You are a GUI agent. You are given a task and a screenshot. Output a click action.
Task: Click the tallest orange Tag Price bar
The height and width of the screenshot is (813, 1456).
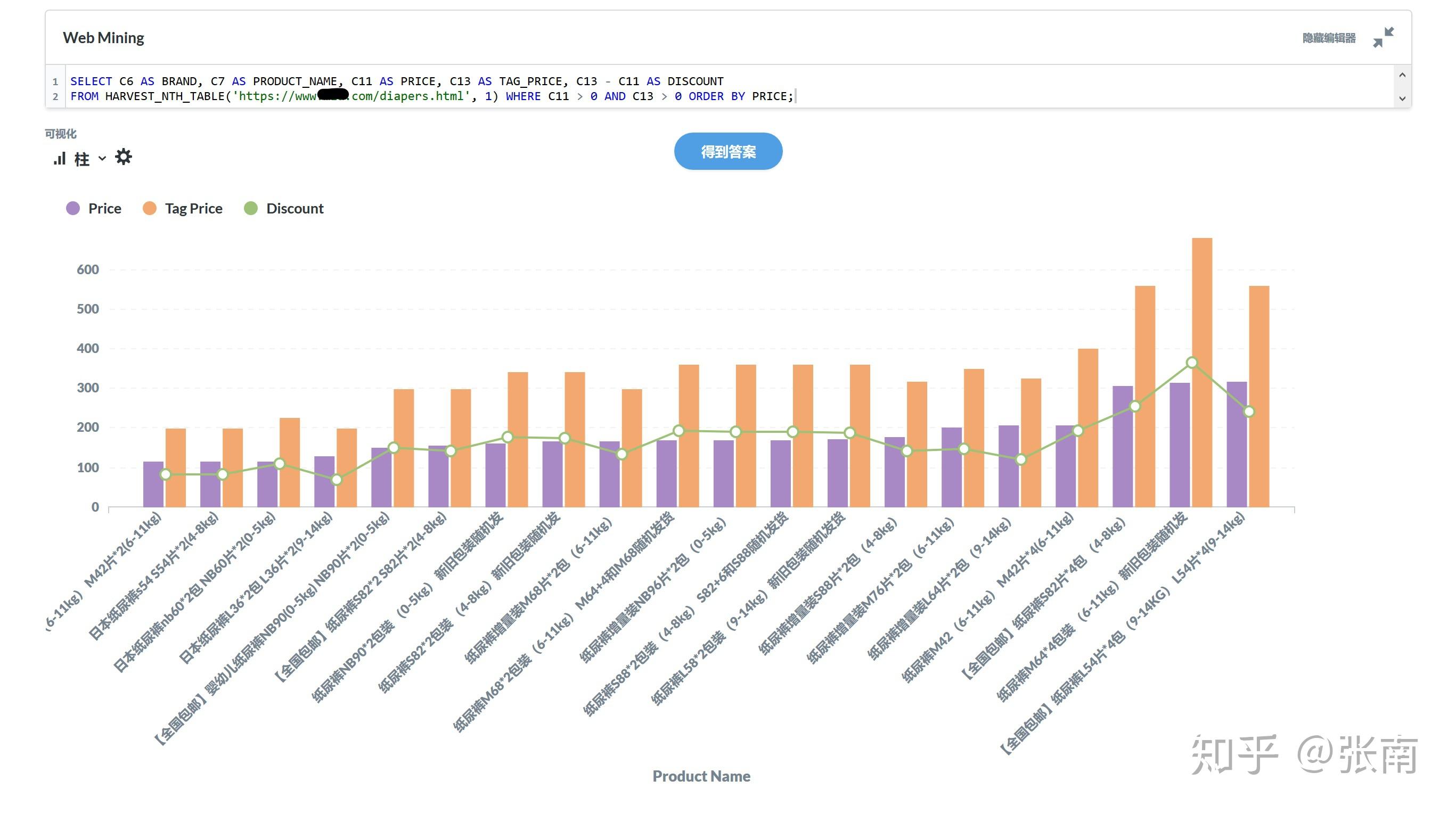coord(1202,372)
